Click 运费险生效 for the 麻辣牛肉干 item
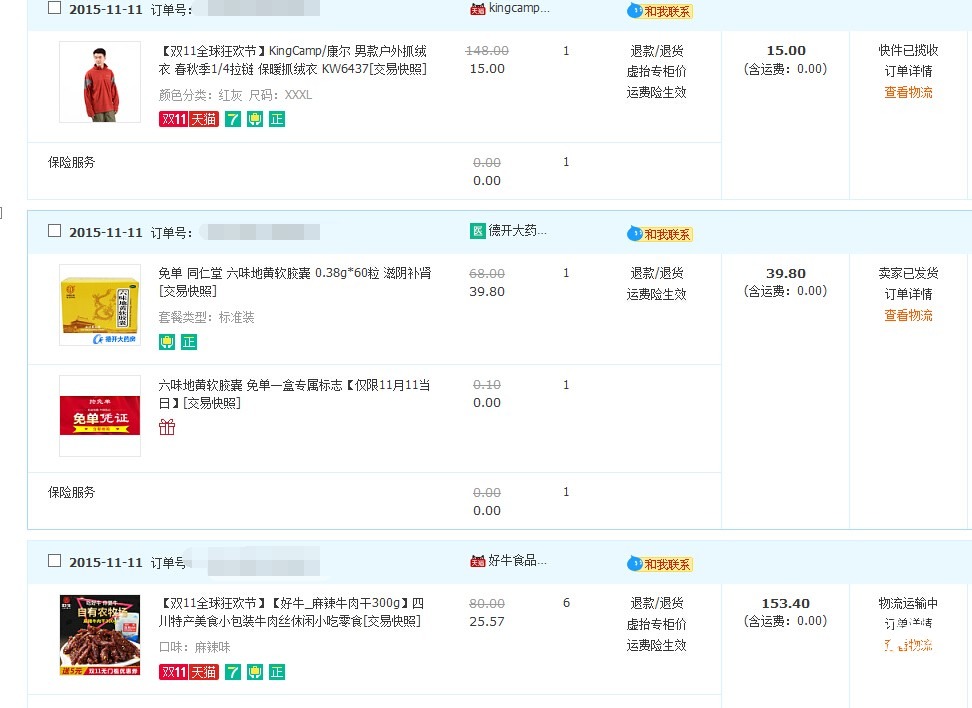The image size is (972, 708). tap(656, 645)
